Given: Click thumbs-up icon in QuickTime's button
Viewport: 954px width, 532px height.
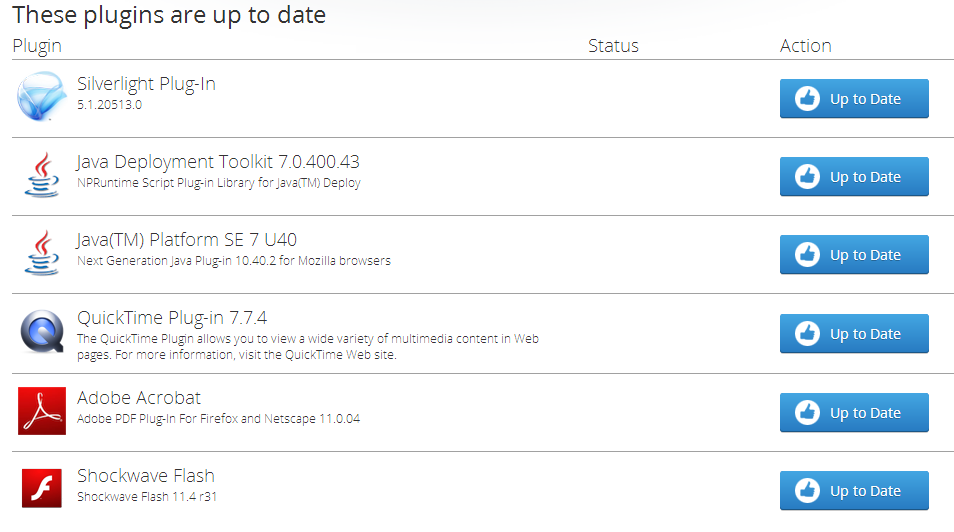Looking at the screenshot, I should click(x=807, y=334).
